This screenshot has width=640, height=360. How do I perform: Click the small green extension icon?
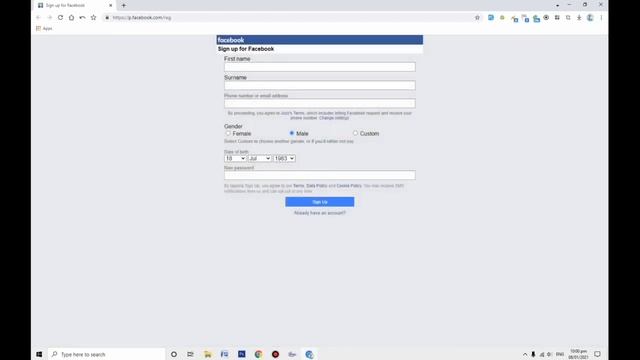point(502,18)
